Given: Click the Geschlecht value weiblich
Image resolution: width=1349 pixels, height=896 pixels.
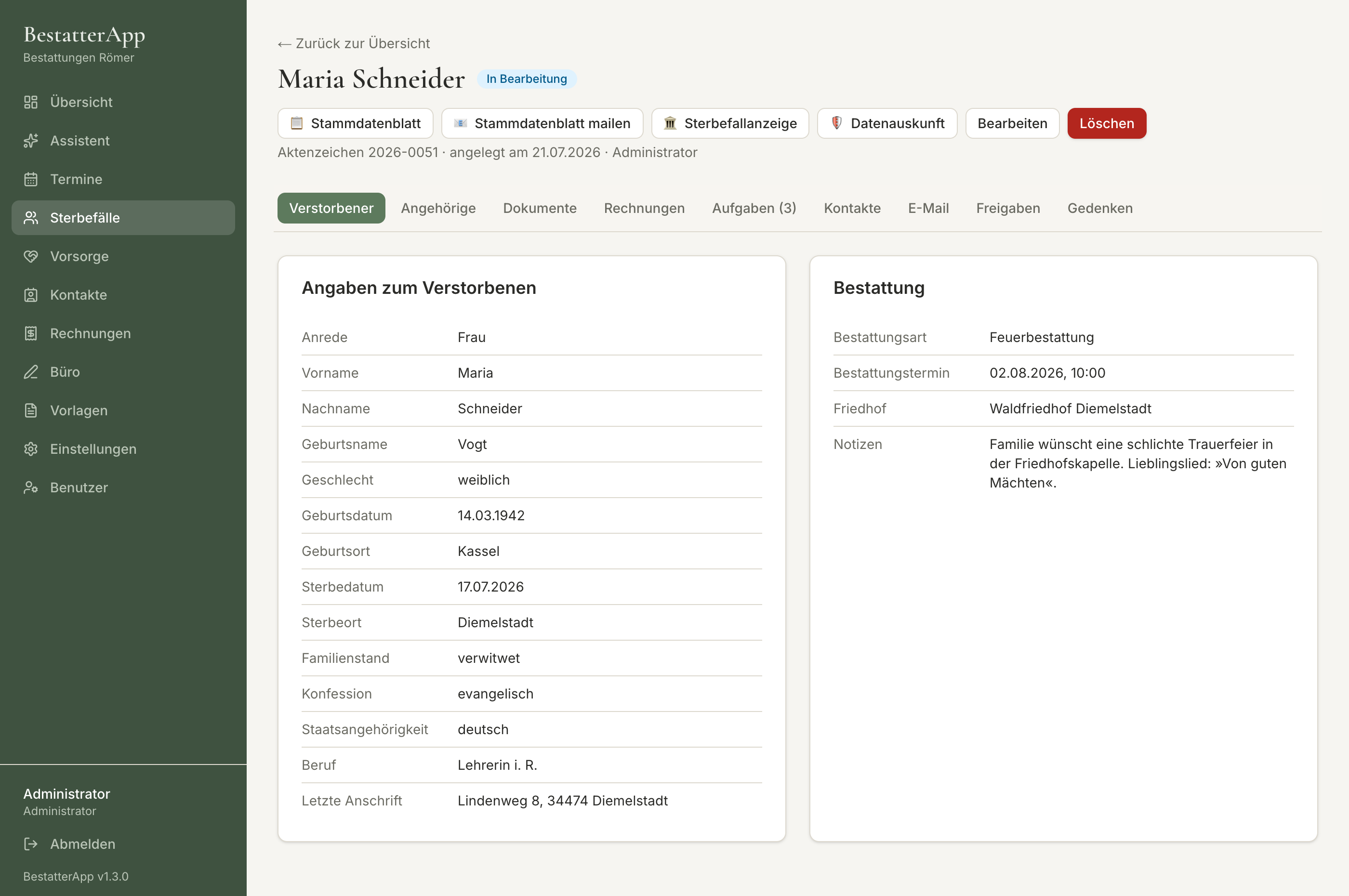Looking at the screenshot, I should click(x=483, y=480).
